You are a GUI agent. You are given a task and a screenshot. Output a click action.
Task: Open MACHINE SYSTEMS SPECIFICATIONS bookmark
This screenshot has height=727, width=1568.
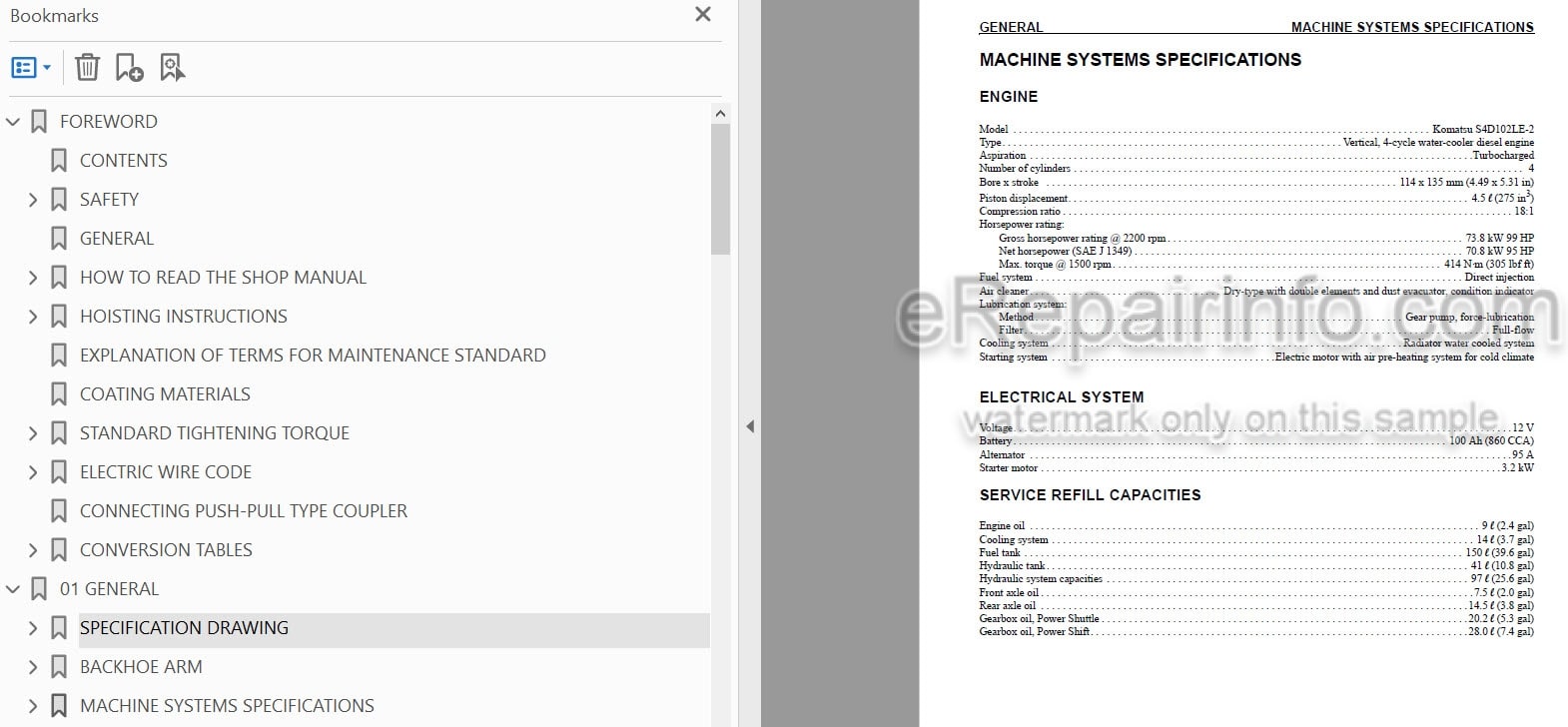coord(227,706)
